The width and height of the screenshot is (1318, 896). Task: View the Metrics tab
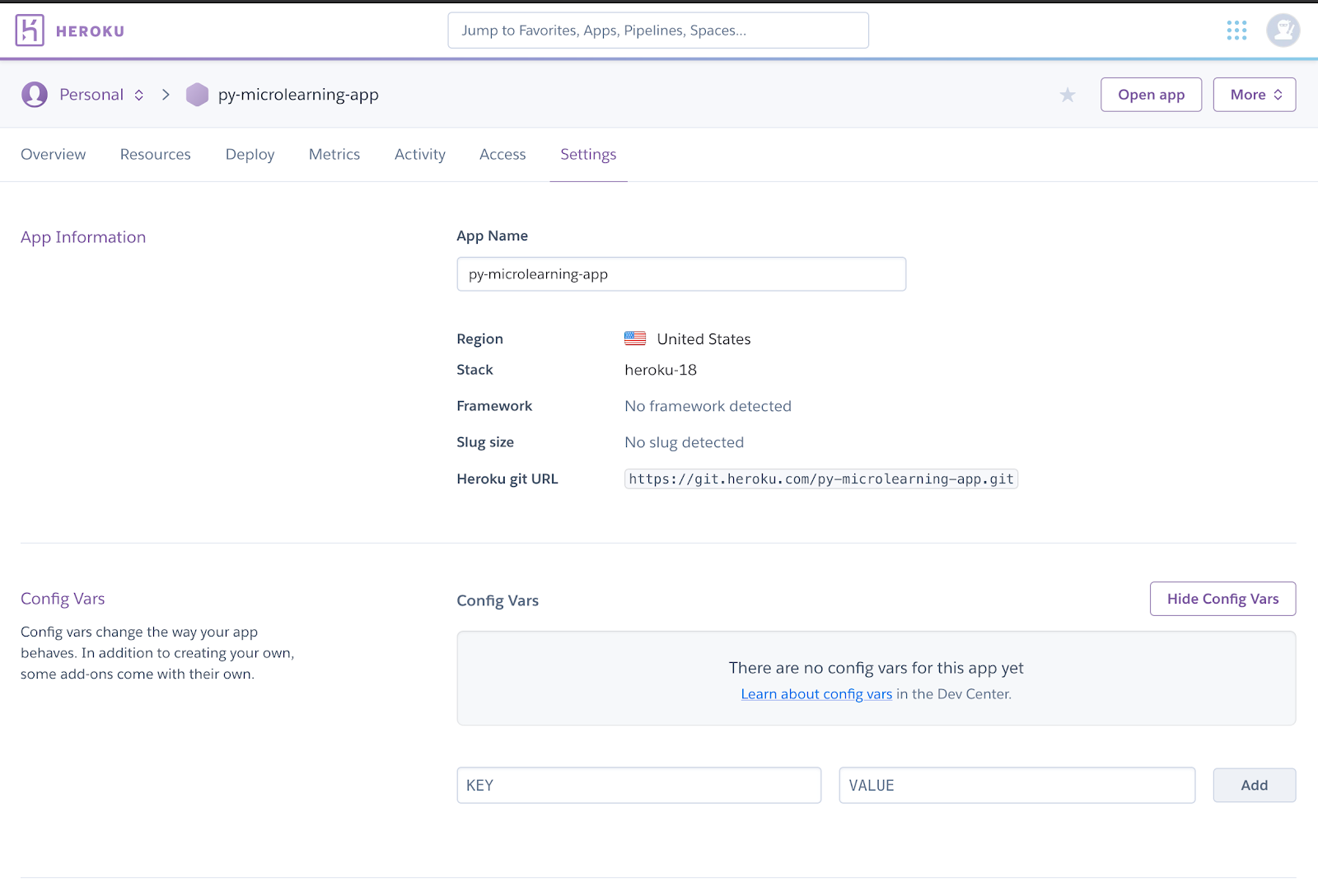click(x=334, y=154)
